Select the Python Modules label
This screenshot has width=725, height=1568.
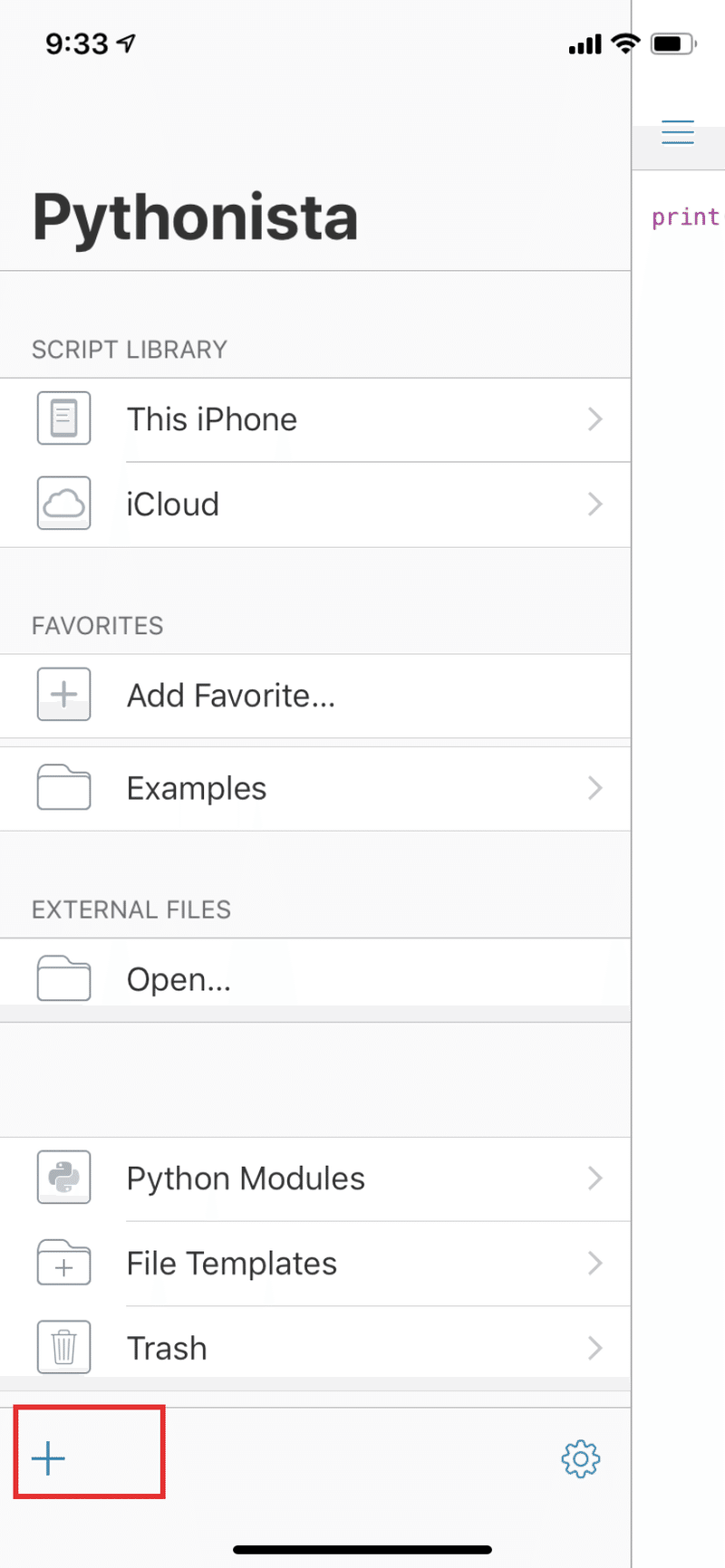[246, 1178]
